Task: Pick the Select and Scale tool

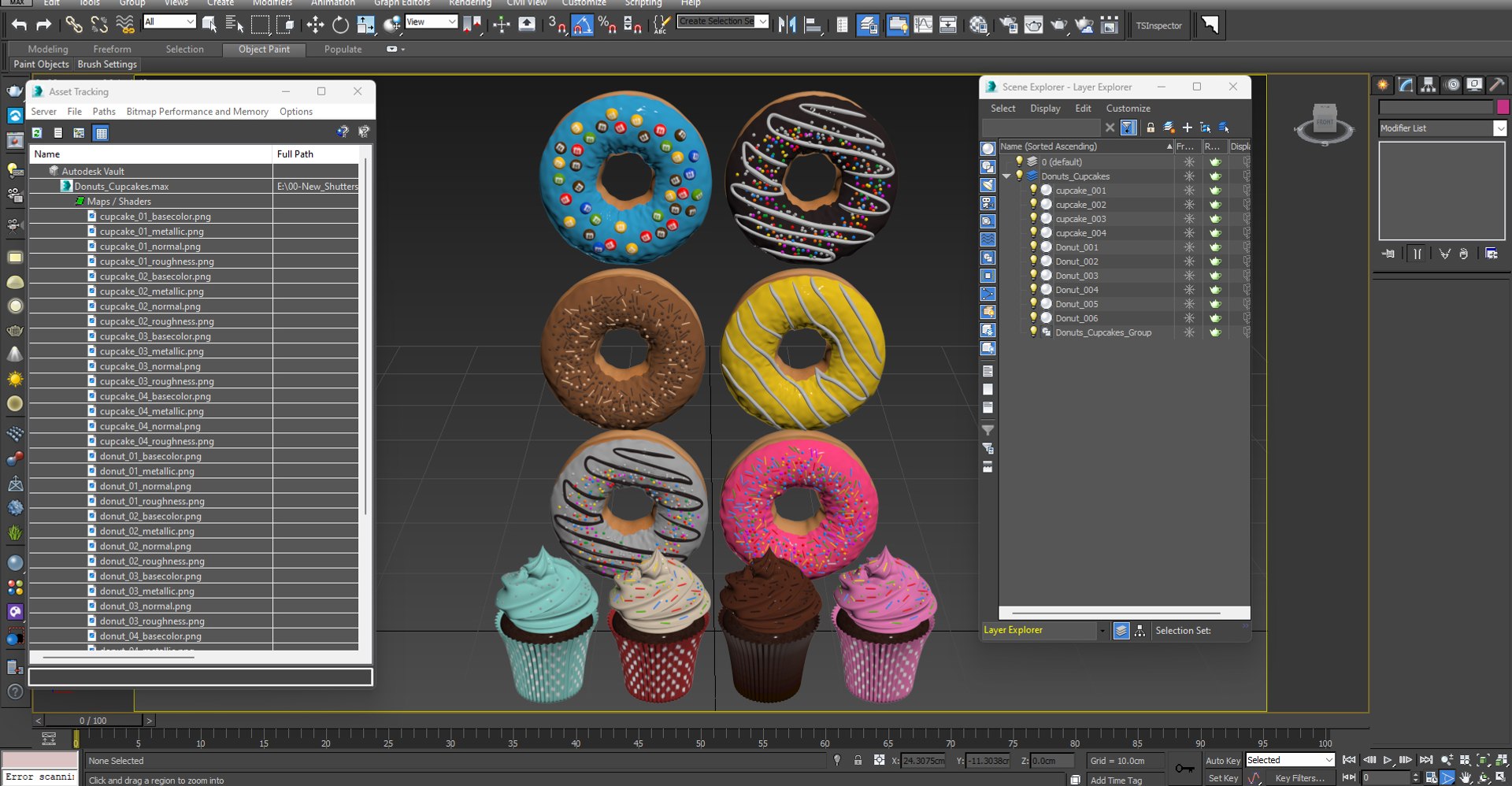Action: [366, 25]
